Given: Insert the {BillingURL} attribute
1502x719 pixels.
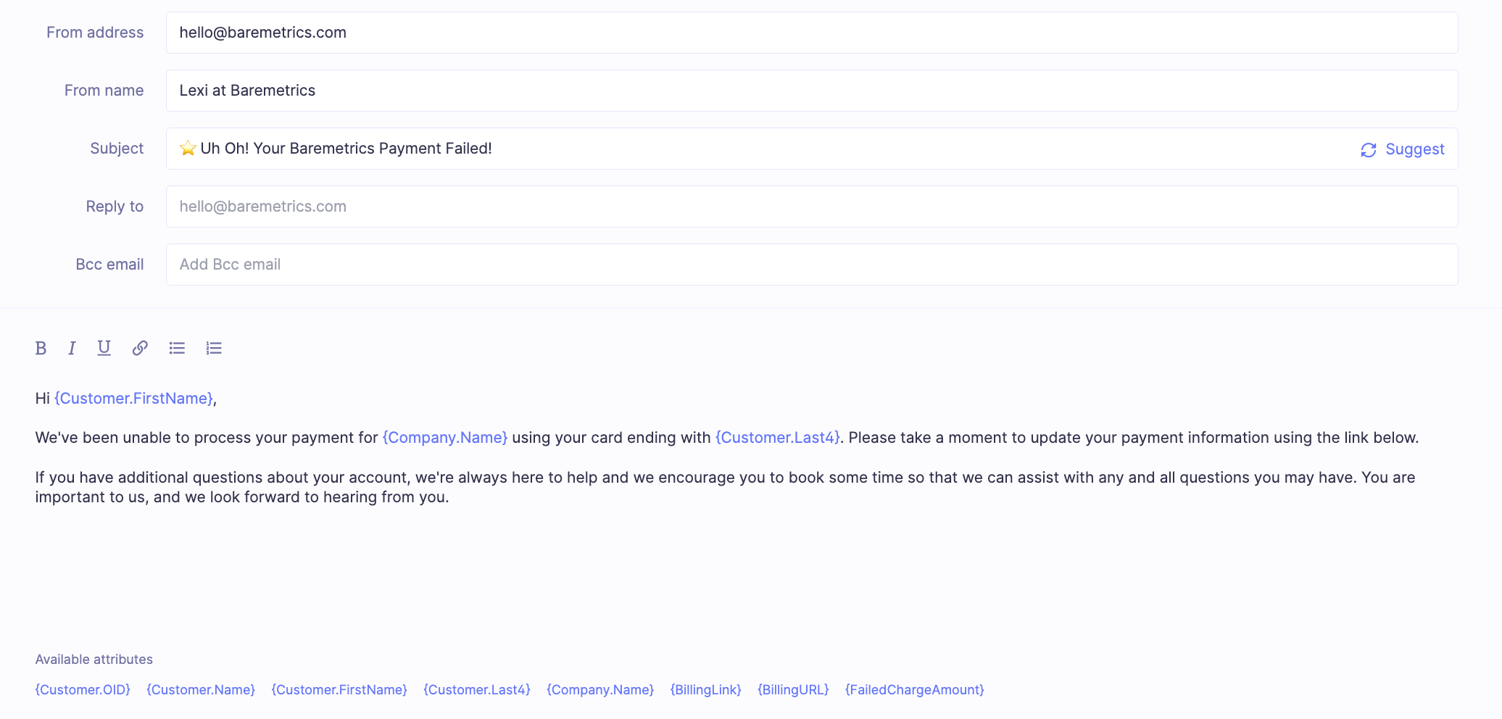Looking at the screenshot, I should (793, 690).
